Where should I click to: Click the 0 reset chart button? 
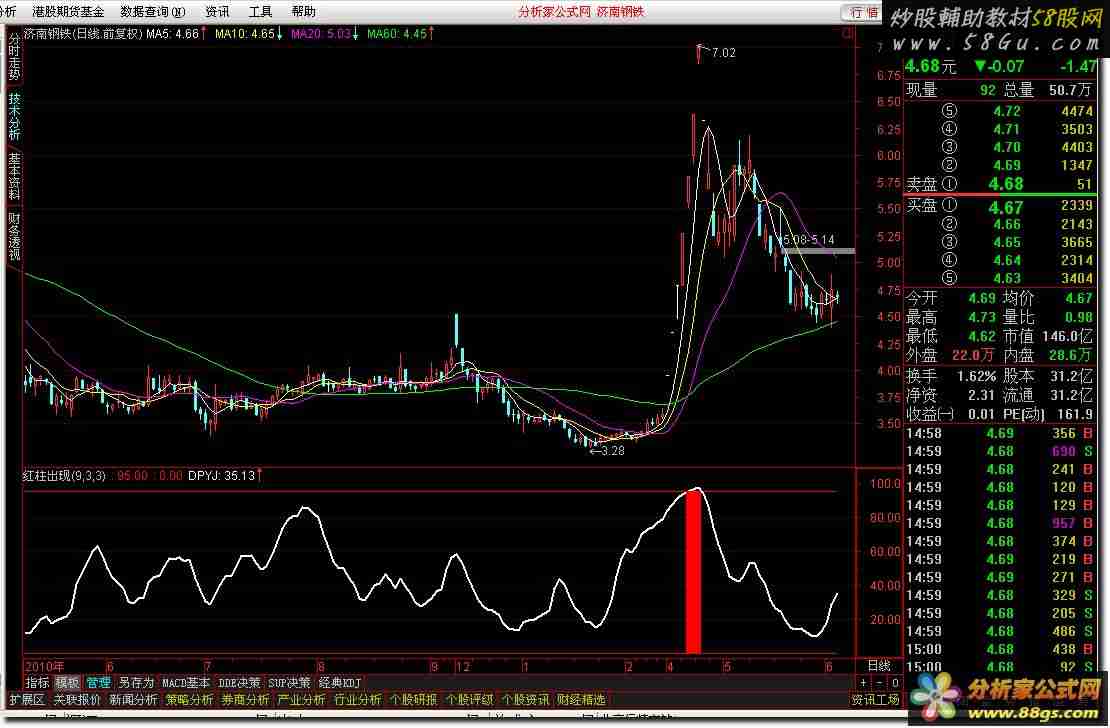(895, 683)
